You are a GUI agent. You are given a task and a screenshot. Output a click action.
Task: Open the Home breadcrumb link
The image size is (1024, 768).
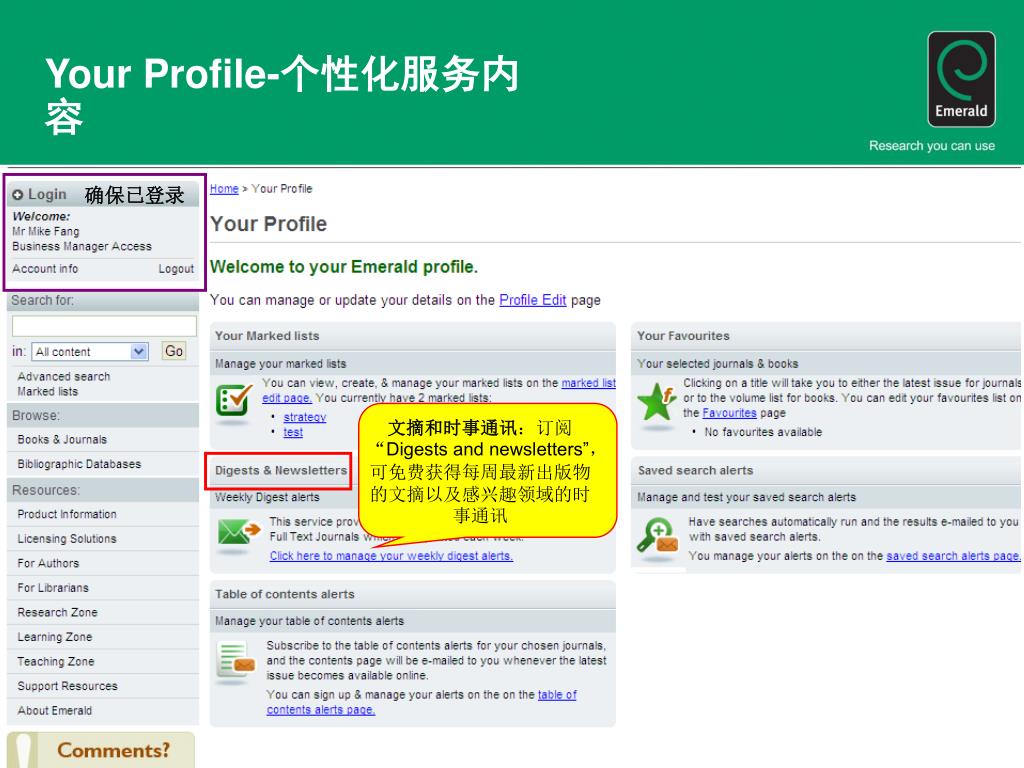pyautogui.click(x=224, y=189)
